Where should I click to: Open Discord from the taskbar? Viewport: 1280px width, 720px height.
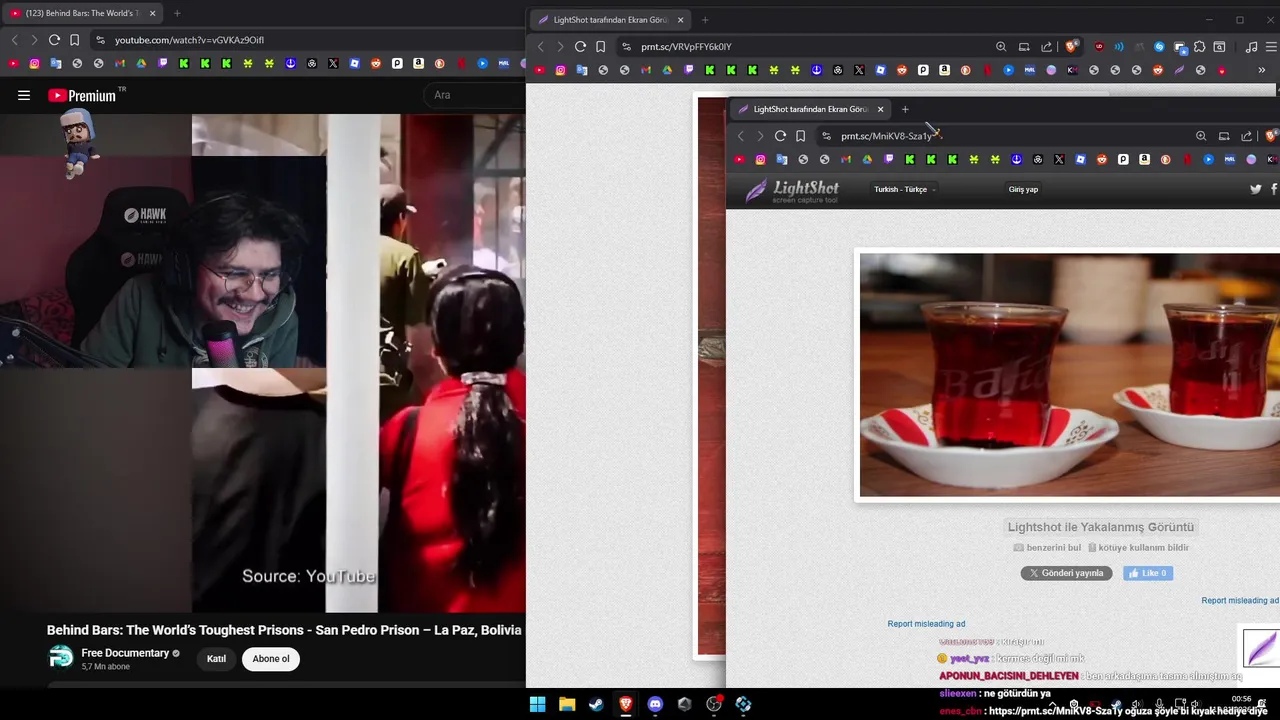(x=655, y=704)
